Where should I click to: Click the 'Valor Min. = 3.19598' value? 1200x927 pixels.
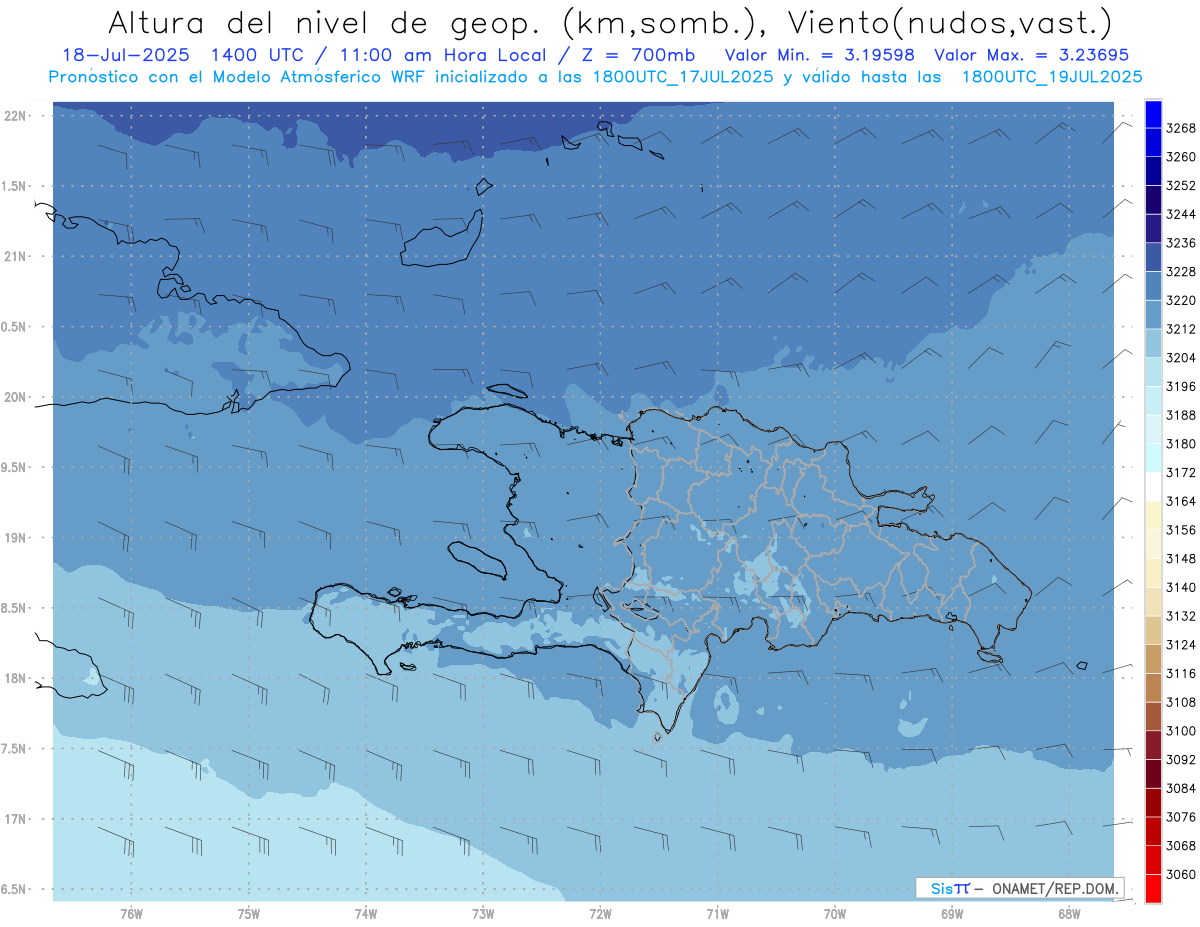(819, 56)
